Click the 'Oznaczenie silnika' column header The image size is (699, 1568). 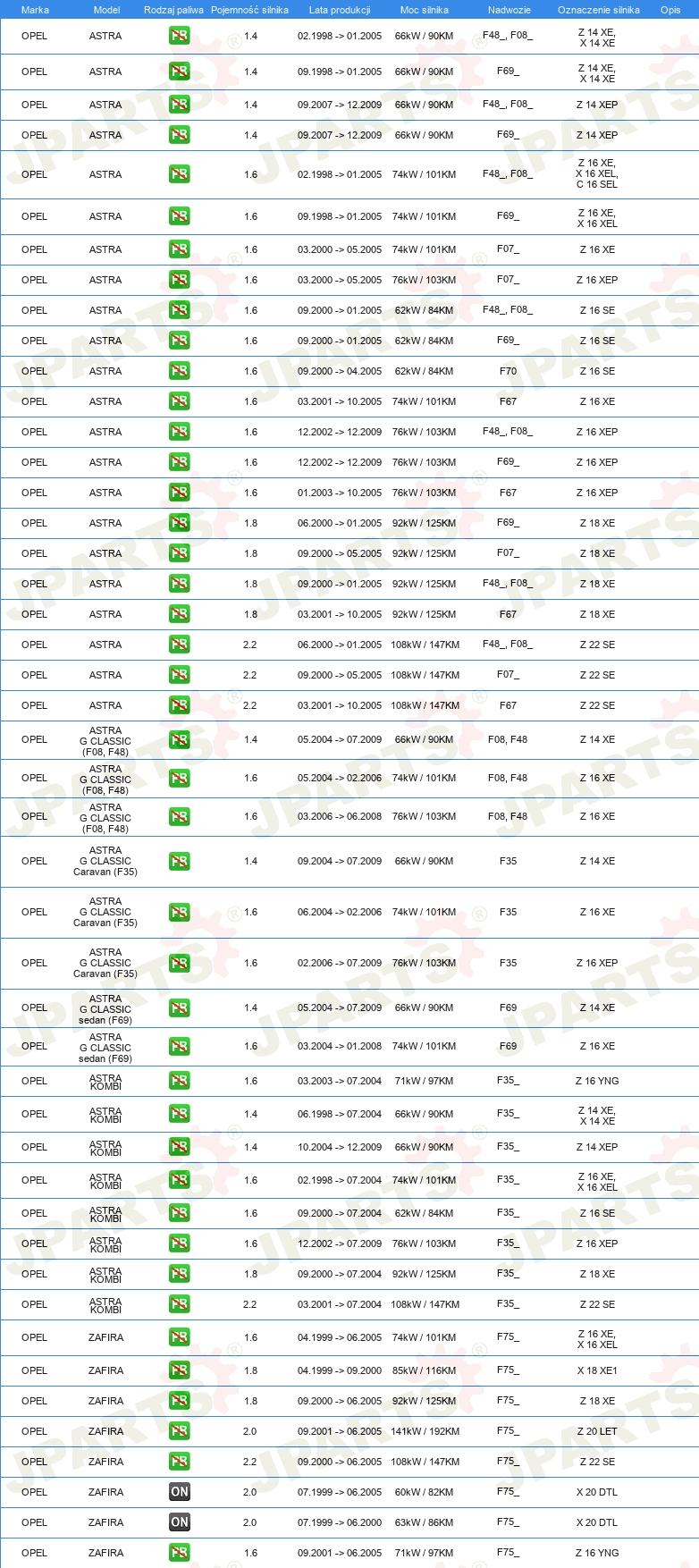[599, 10]
